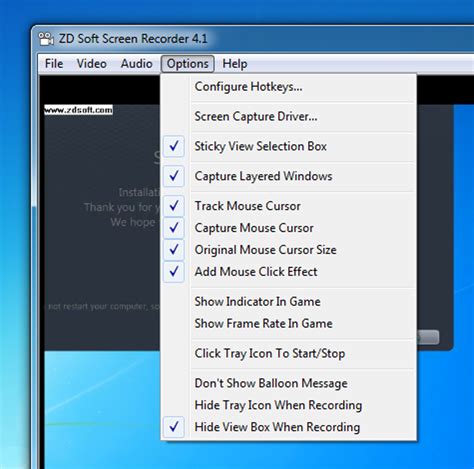Click the www.zdsoft.com watermark link
Image resolution: width=474 pixels, height=469 pixels.
pos(78,110)
